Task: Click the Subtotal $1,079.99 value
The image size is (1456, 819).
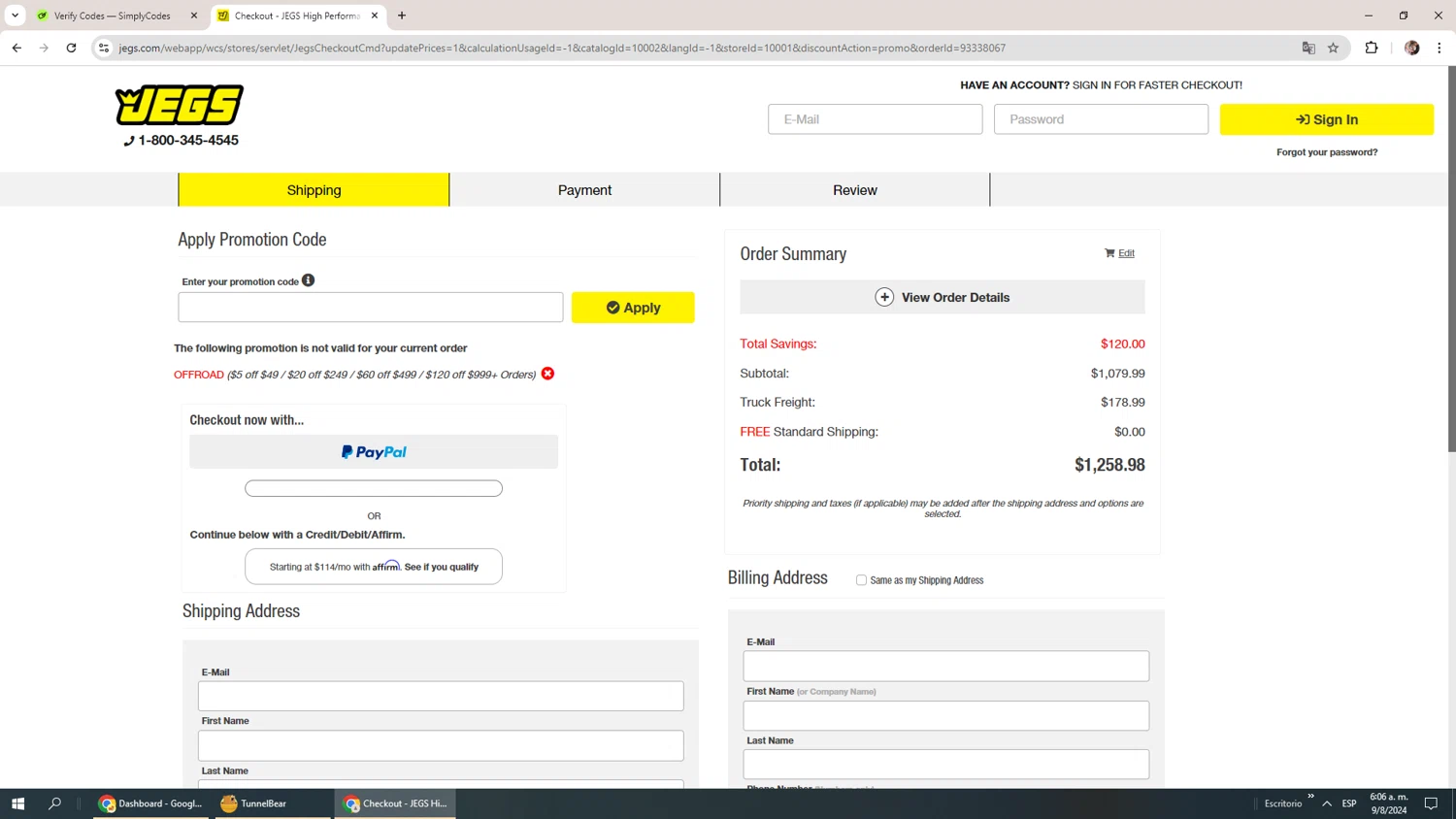Action: [1118, 374]
